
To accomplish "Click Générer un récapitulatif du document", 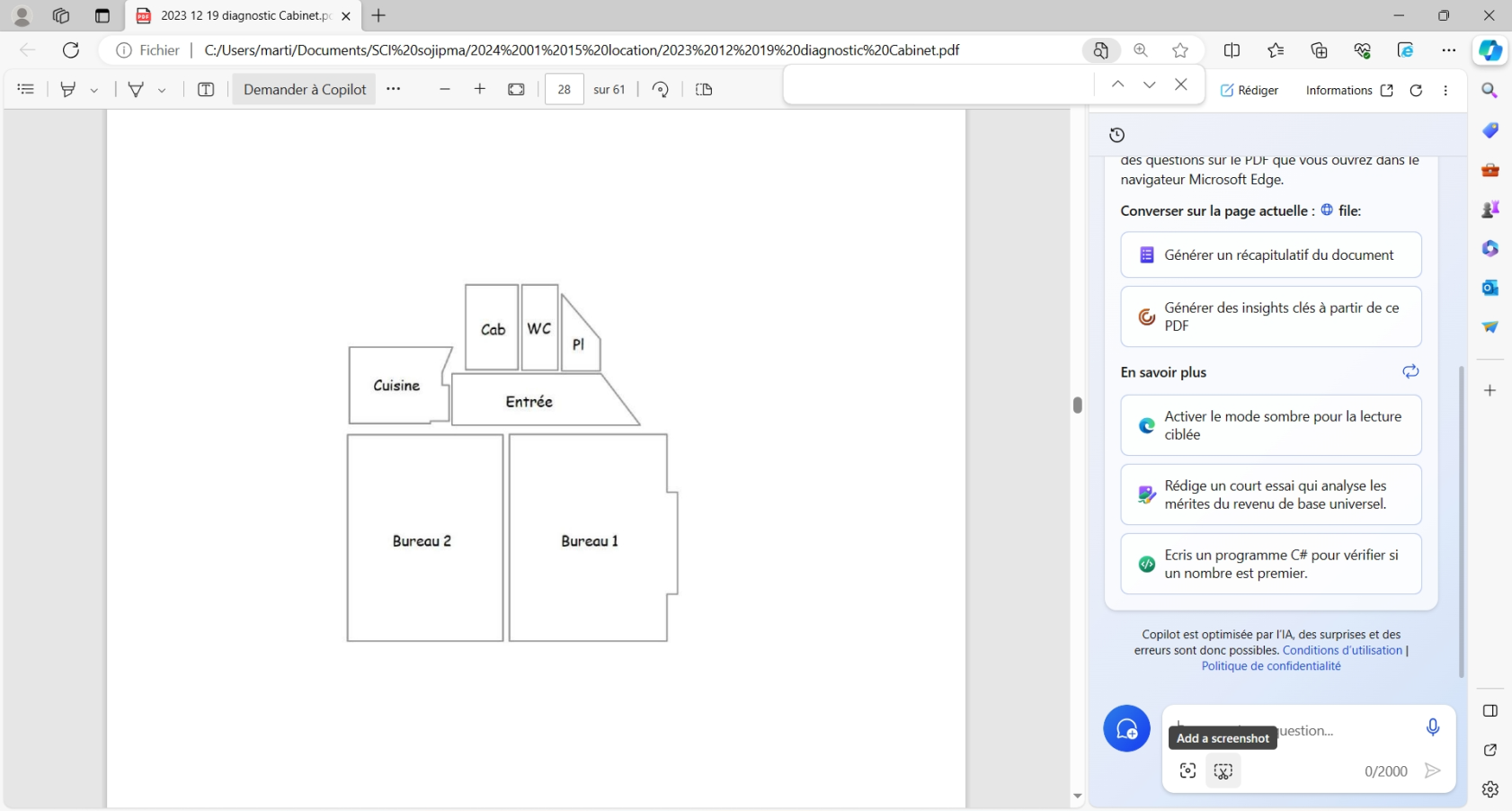I will tap(1271, 255).
